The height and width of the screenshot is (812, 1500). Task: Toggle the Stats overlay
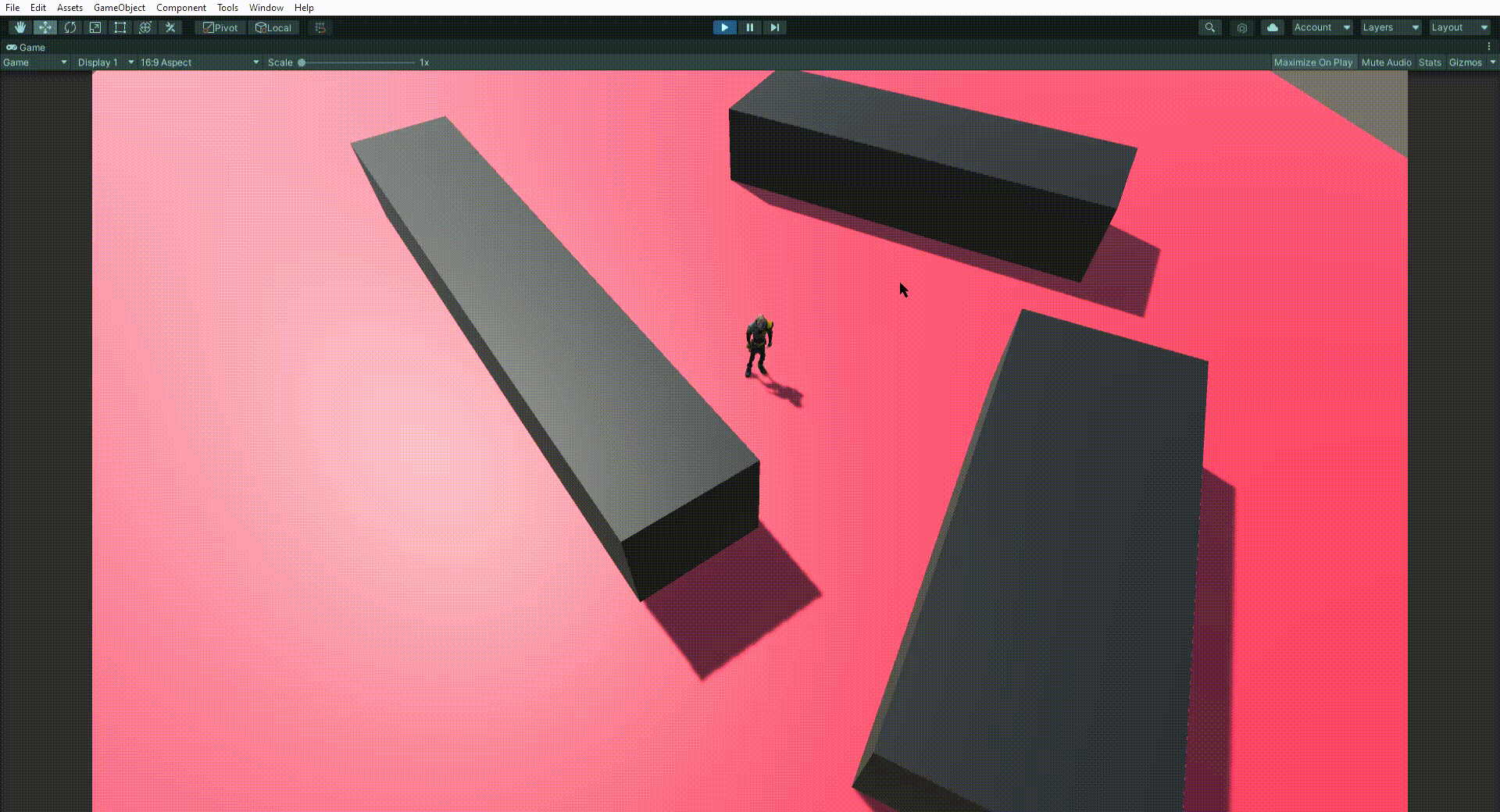click(1430, 62)
